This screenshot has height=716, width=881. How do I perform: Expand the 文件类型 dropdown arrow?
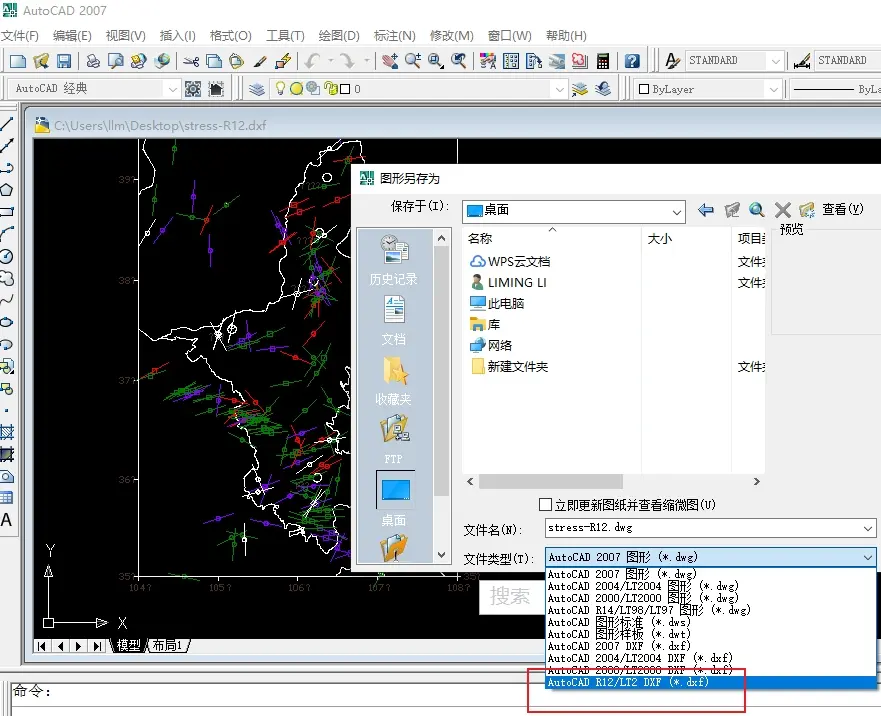868,558
